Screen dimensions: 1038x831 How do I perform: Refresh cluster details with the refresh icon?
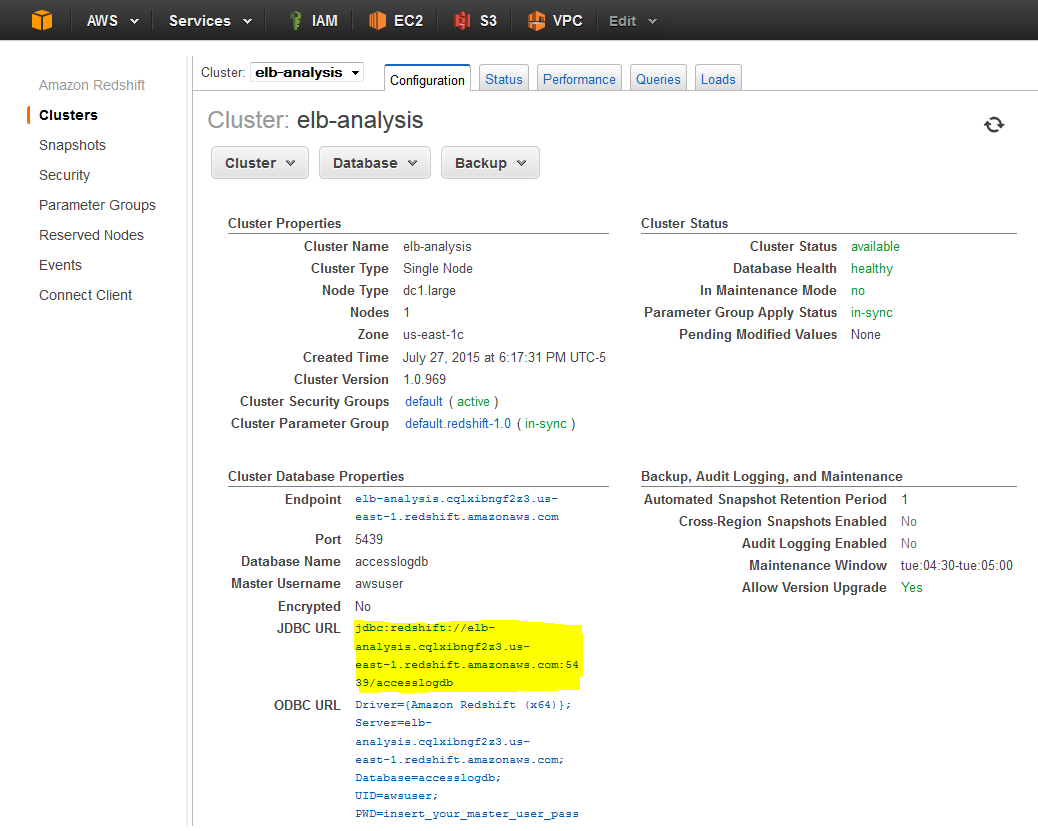tap(994, 124)
